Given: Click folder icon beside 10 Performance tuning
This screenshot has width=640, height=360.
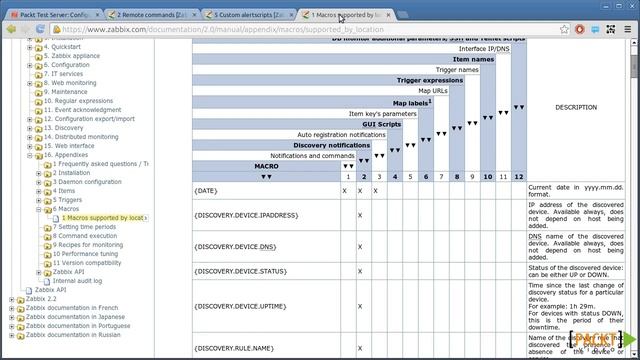Looking at the screenshot, I should [x=47, y=254].
